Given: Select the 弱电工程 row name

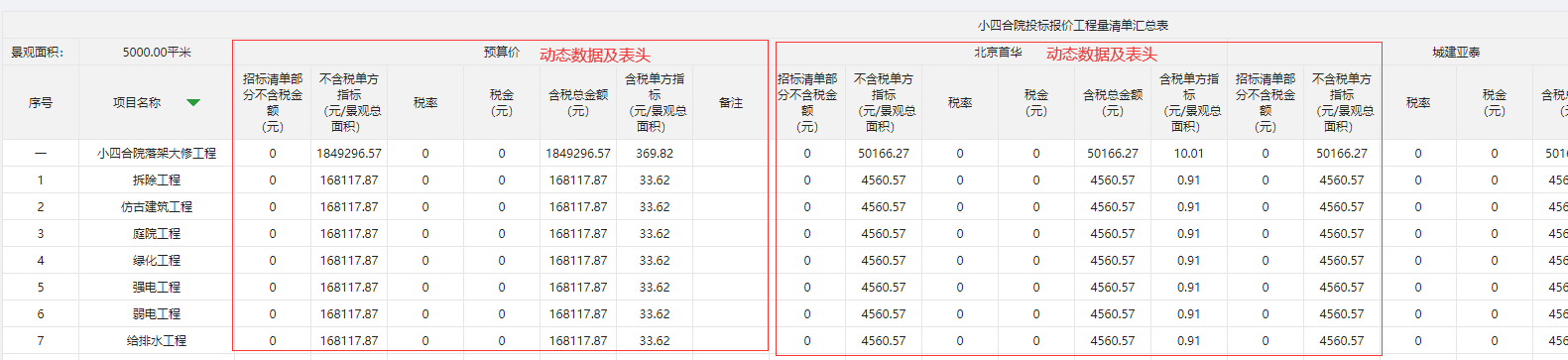Looking at the screenshot, I should 157,314.
